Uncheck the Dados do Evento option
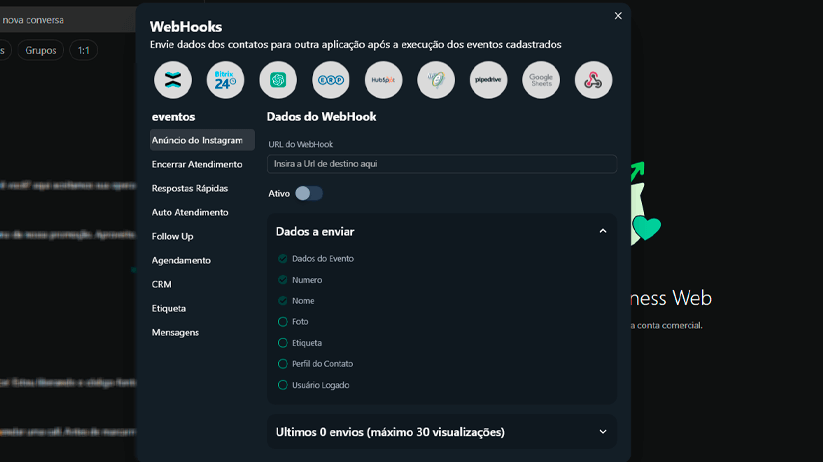This screenshot has width=823, height=462. click(283, 259)
